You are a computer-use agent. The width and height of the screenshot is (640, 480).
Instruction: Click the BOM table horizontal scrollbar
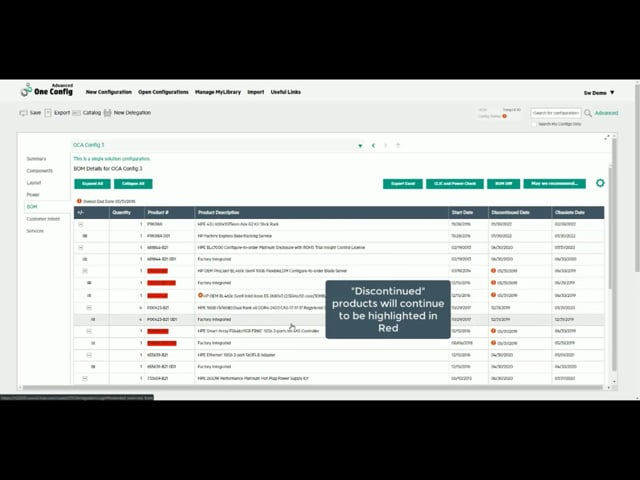tap(313, 387)
